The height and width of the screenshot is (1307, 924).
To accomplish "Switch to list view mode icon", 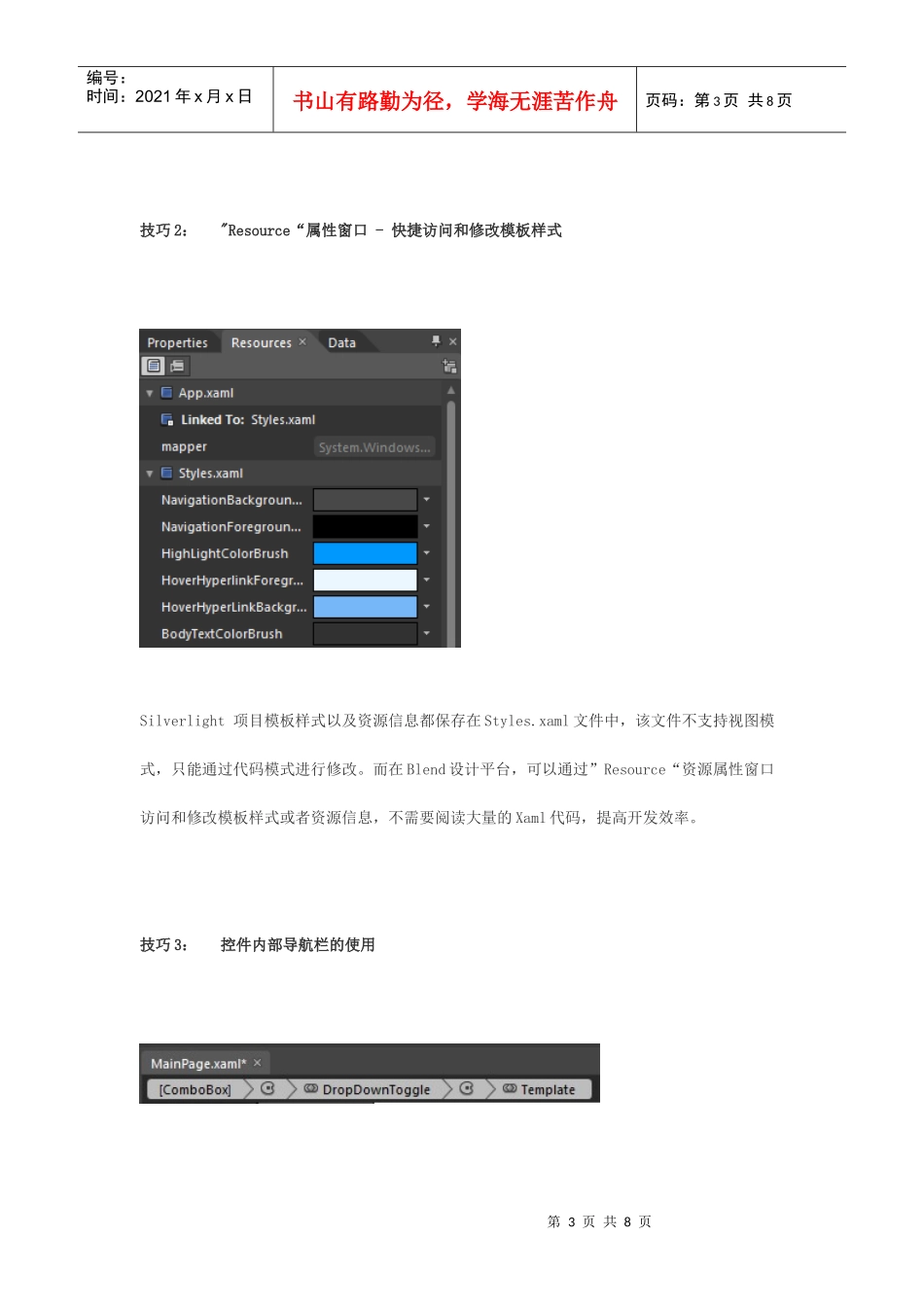I will [154, 366].
